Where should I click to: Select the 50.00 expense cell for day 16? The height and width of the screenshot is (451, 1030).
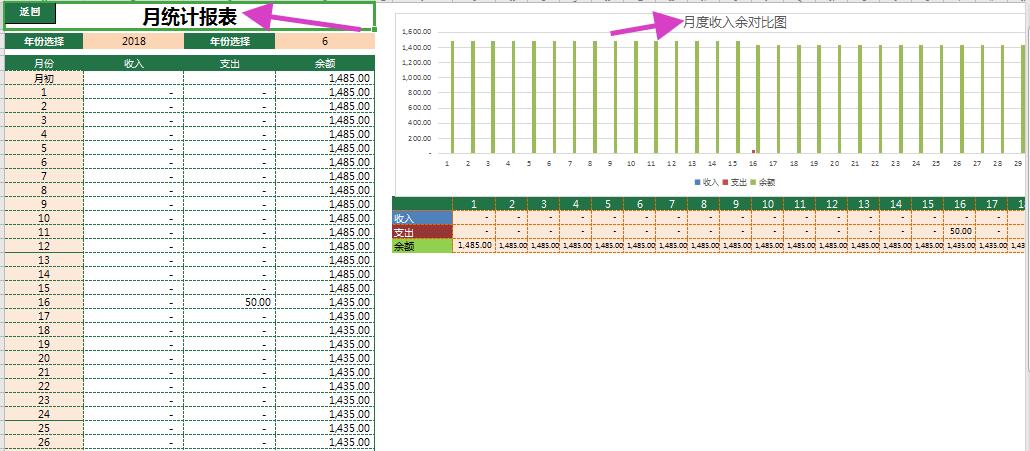(x=229, y=302)
